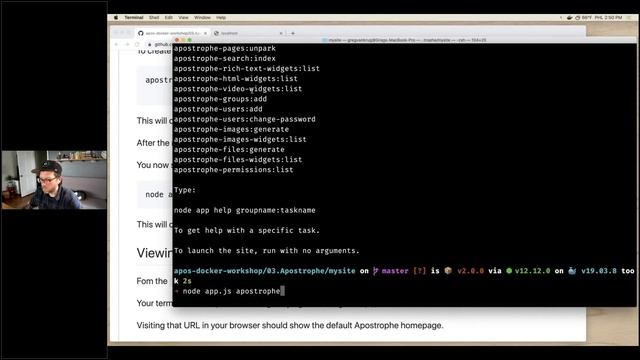
Task: Click the Docker whale menu bar icon
Action: click(569, 18)
